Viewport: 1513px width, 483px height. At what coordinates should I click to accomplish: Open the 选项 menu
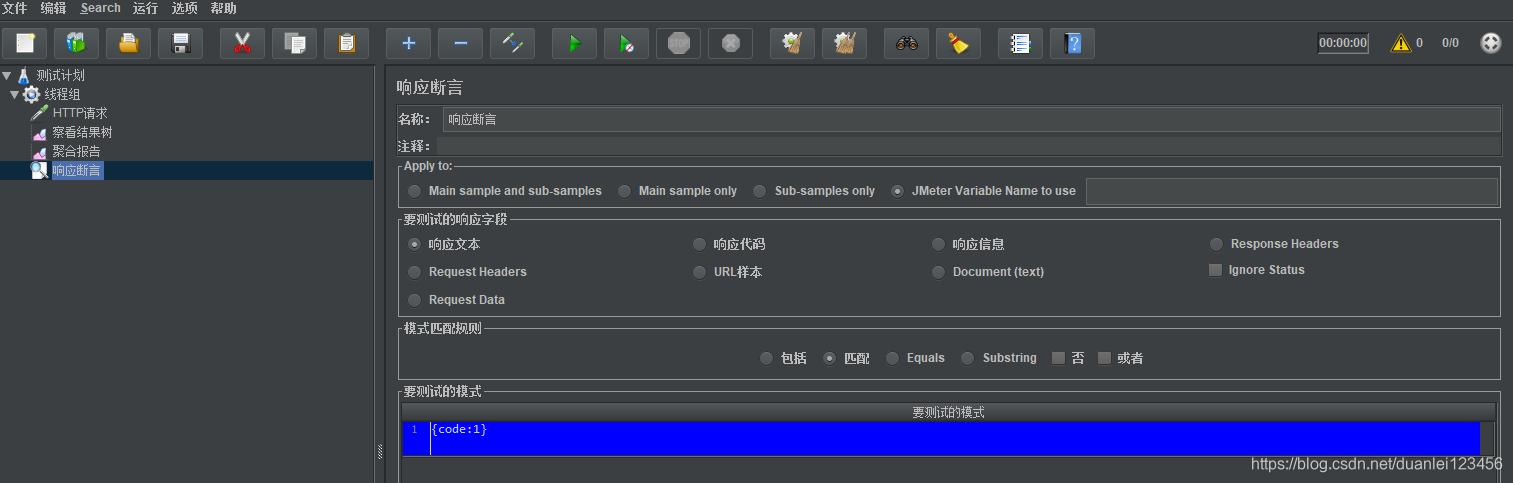(184, 8)
